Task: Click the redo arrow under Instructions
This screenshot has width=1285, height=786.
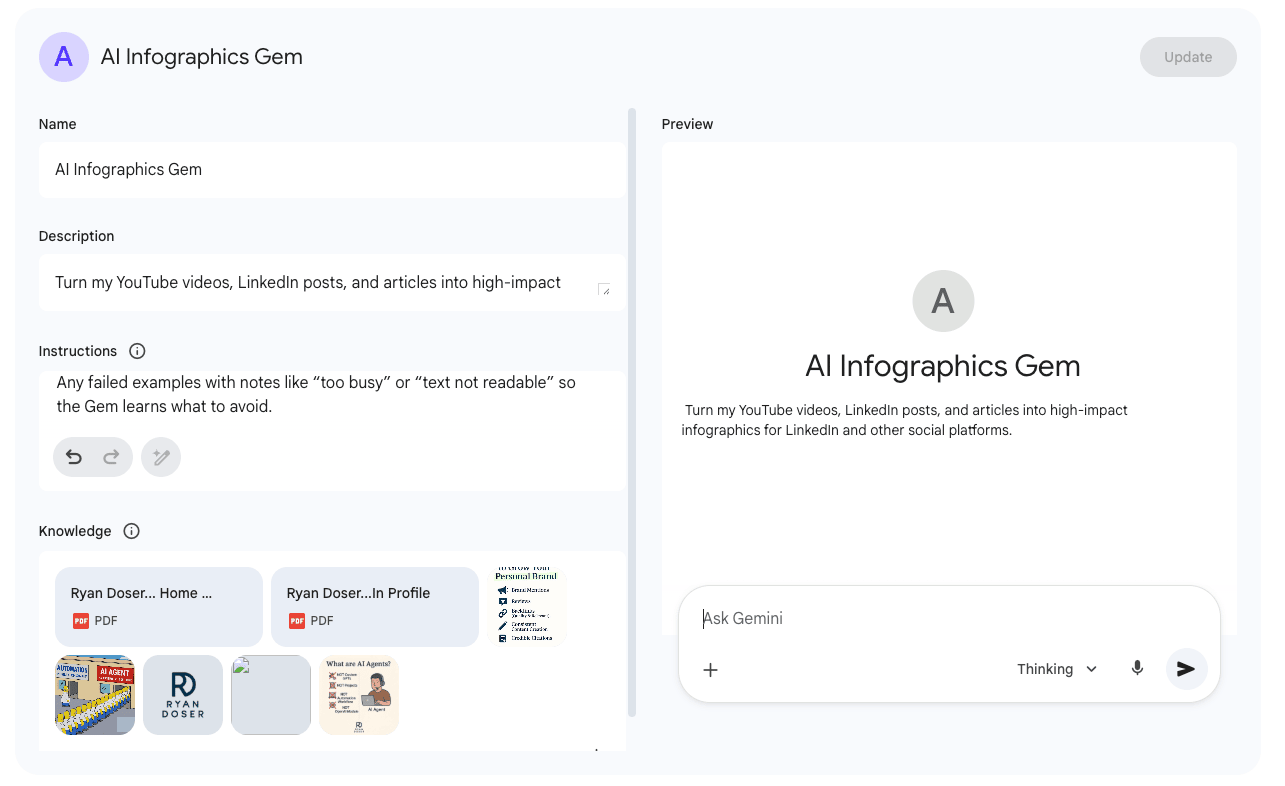Action: pos(111,457)
